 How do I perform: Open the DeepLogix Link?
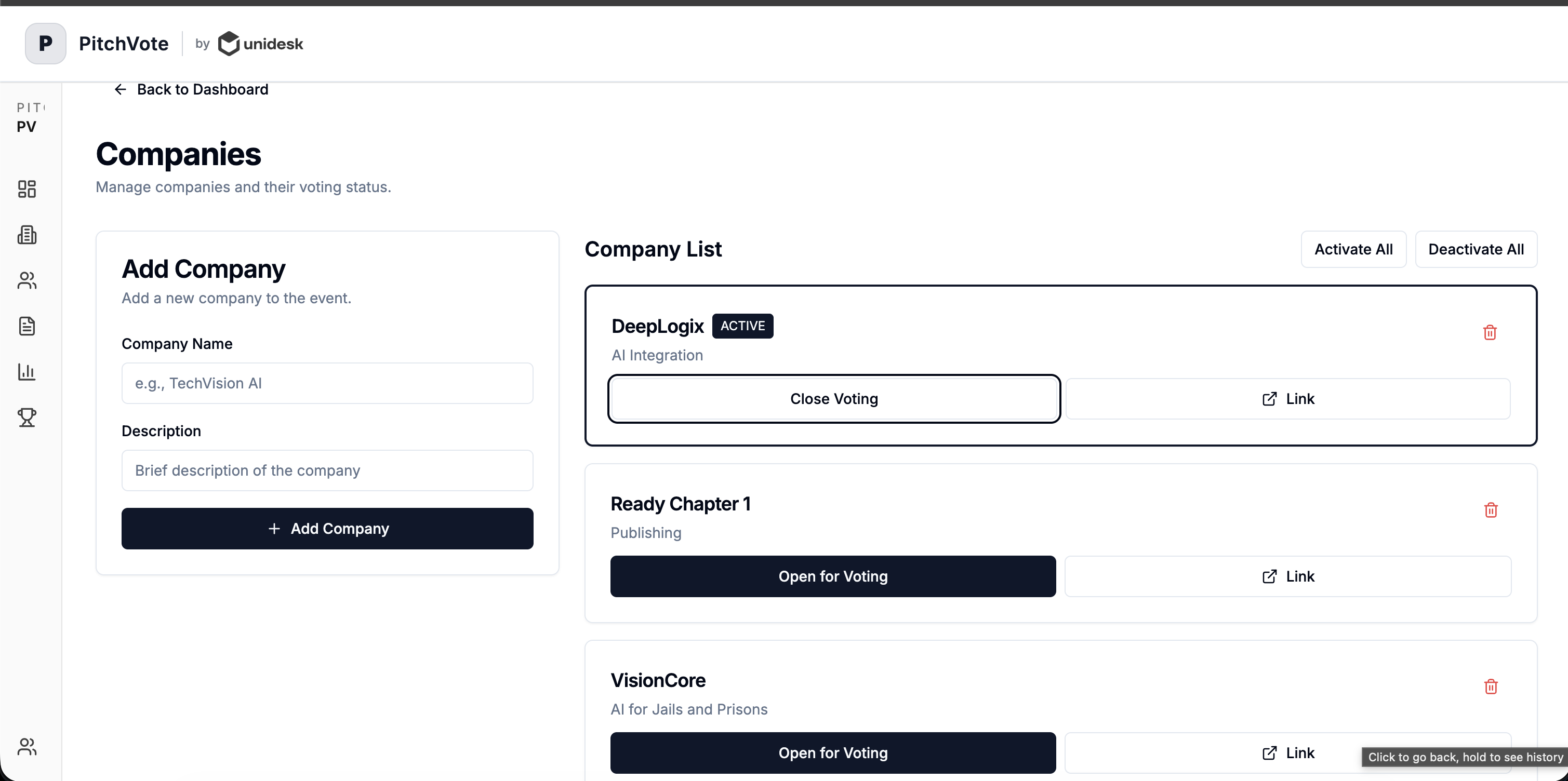tap(1287, 399)
